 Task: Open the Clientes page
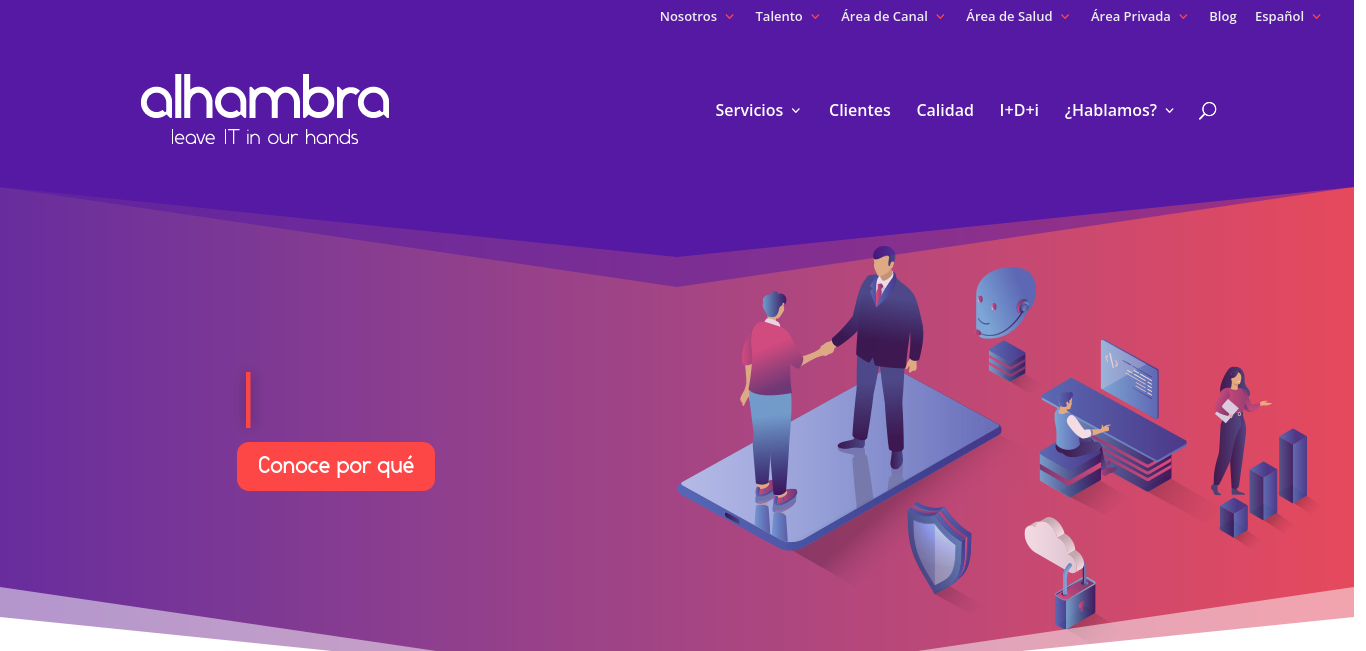tap(860, 110)
